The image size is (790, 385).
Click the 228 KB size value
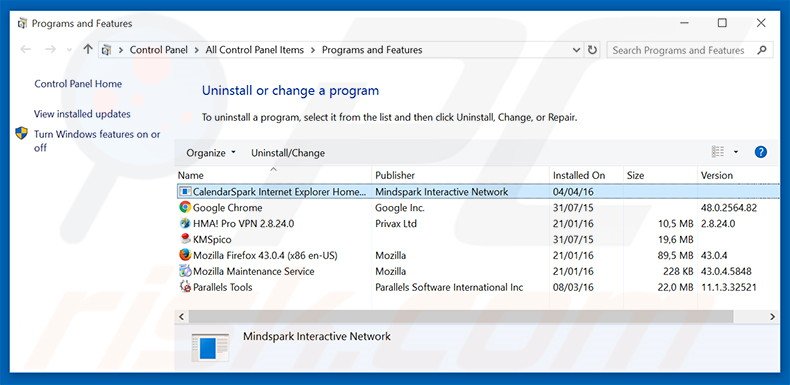678,271
